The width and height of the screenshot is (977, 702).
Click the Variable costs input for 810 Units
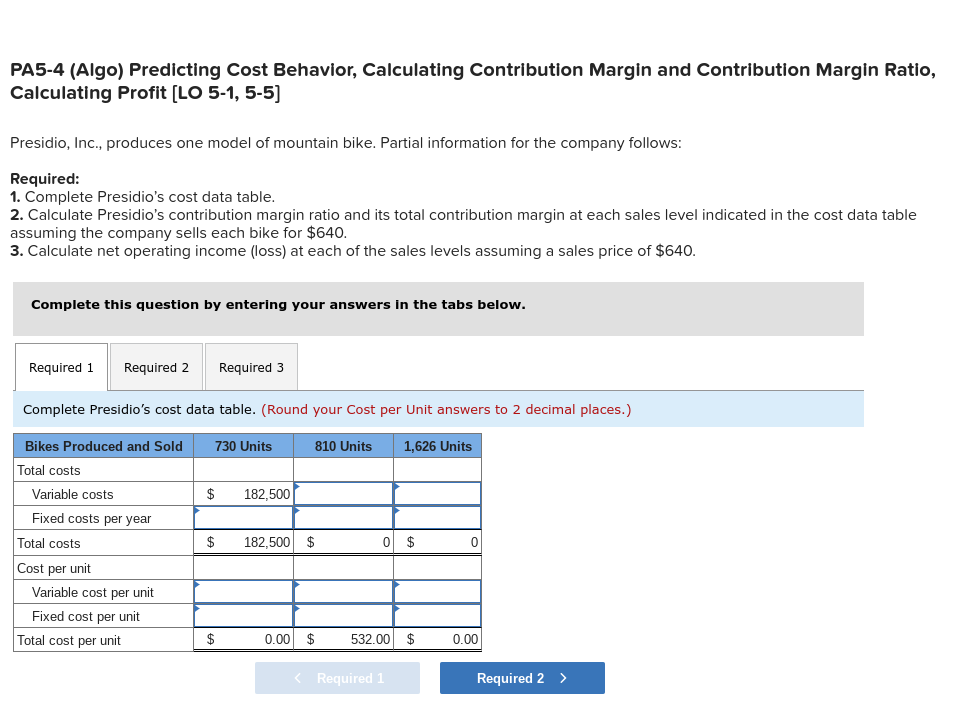[343, 494]
